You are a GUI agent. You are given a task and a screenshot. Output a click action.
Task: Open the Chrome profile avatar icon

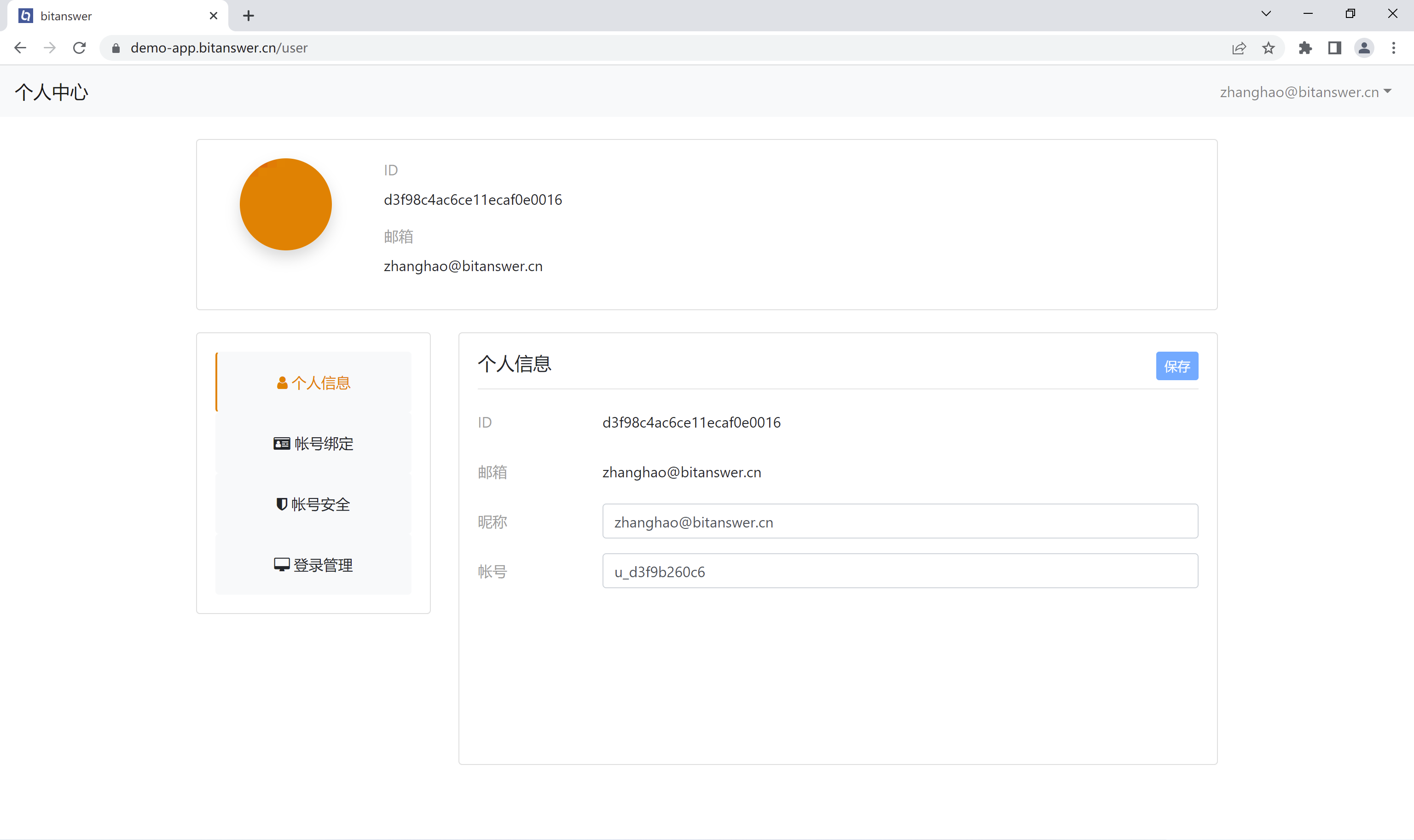tap(1364, 48)
